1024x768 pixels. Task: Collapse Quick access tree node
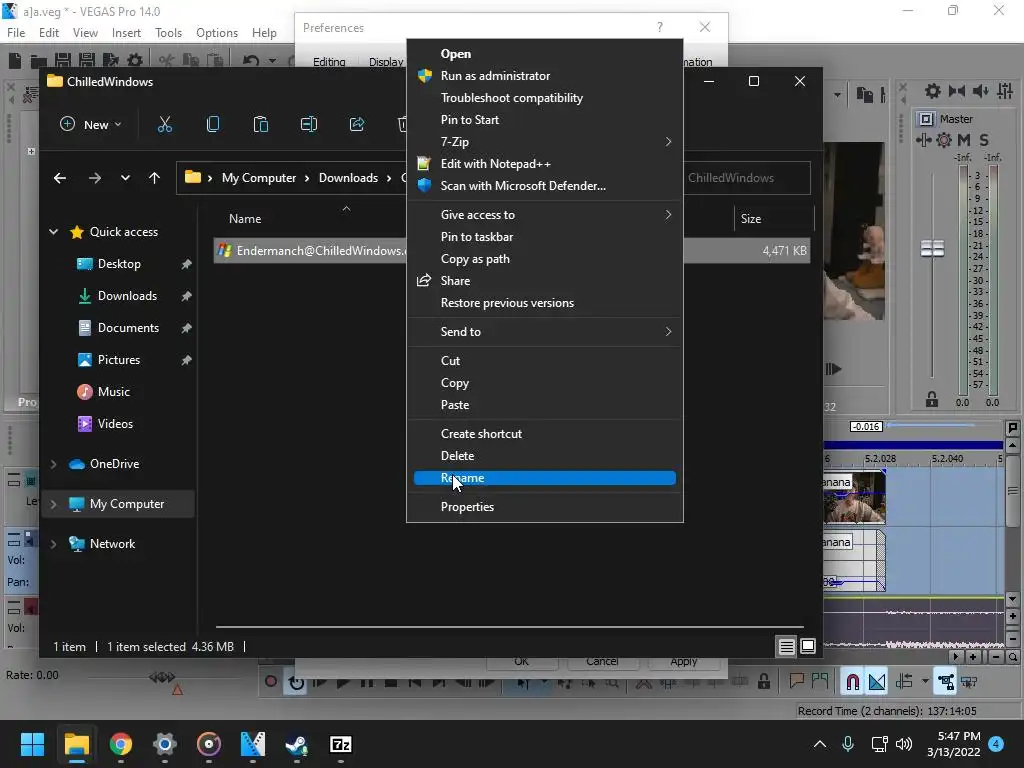tap(54, 232)
